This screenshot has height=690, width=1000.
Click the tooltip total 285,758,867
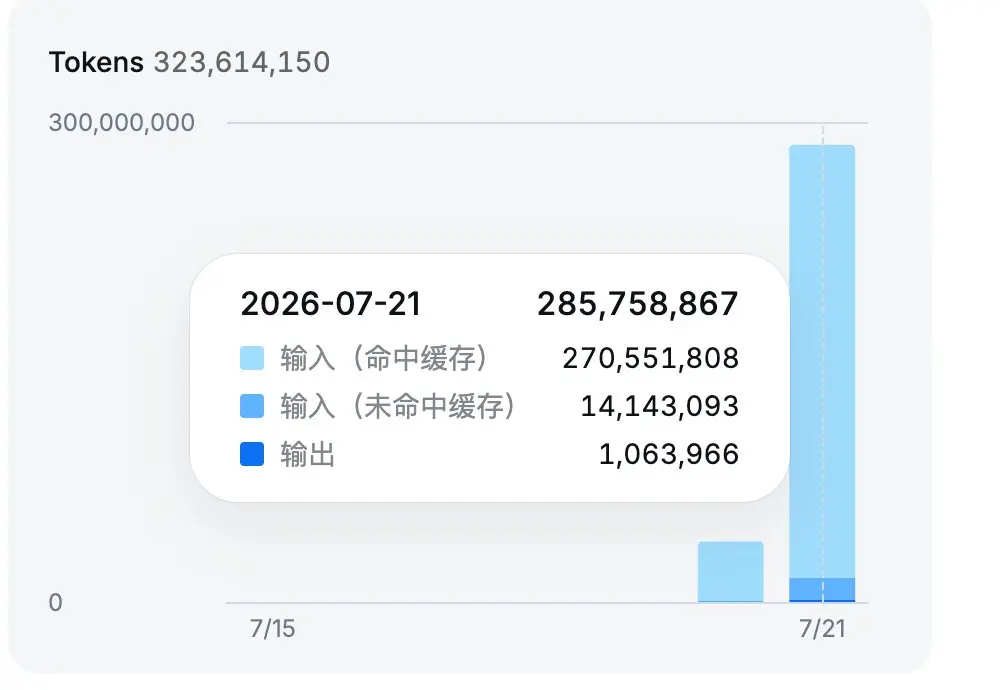pos(638,304)
